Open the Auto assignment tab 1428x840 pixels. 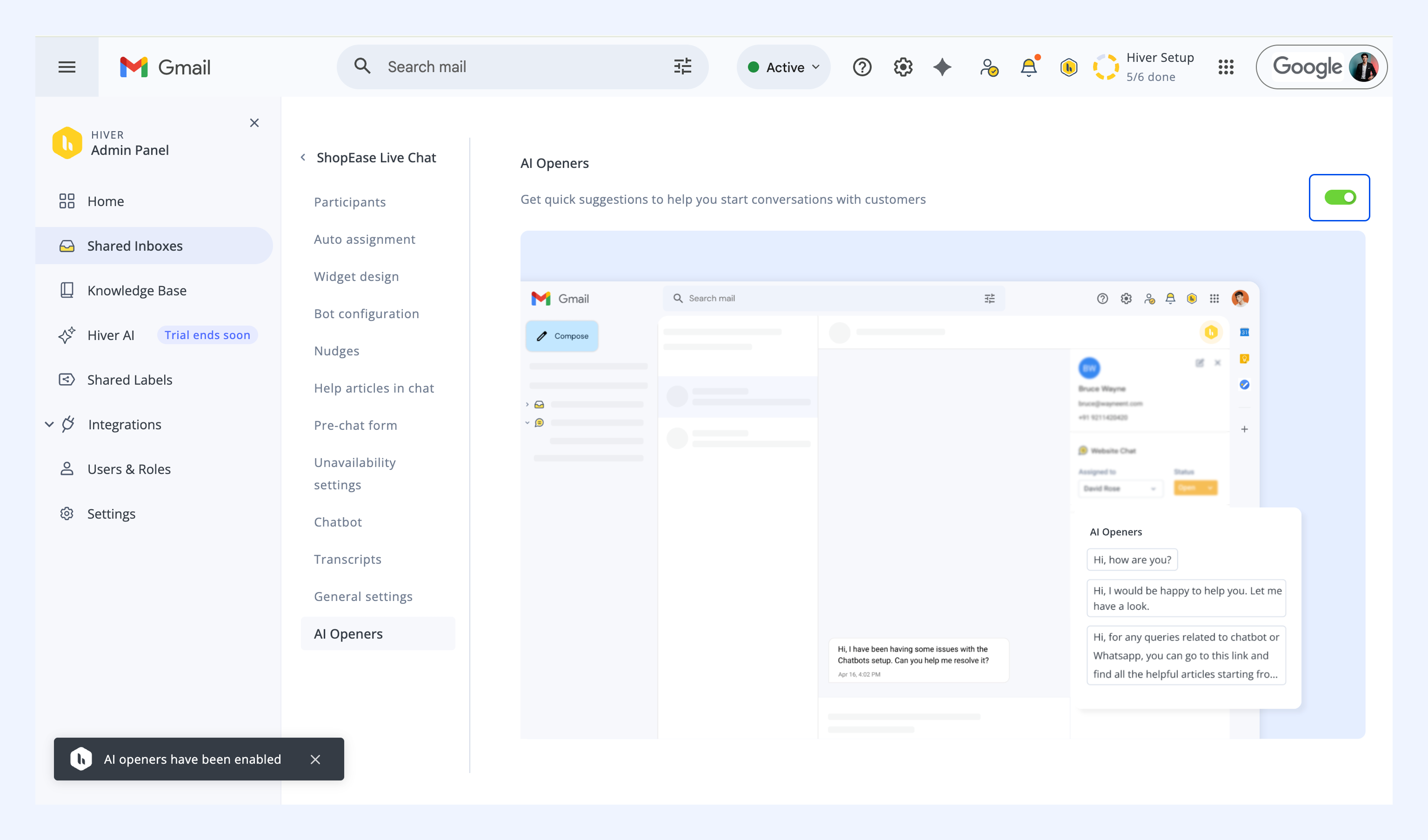pyautogui.click(x=364, y=239)
